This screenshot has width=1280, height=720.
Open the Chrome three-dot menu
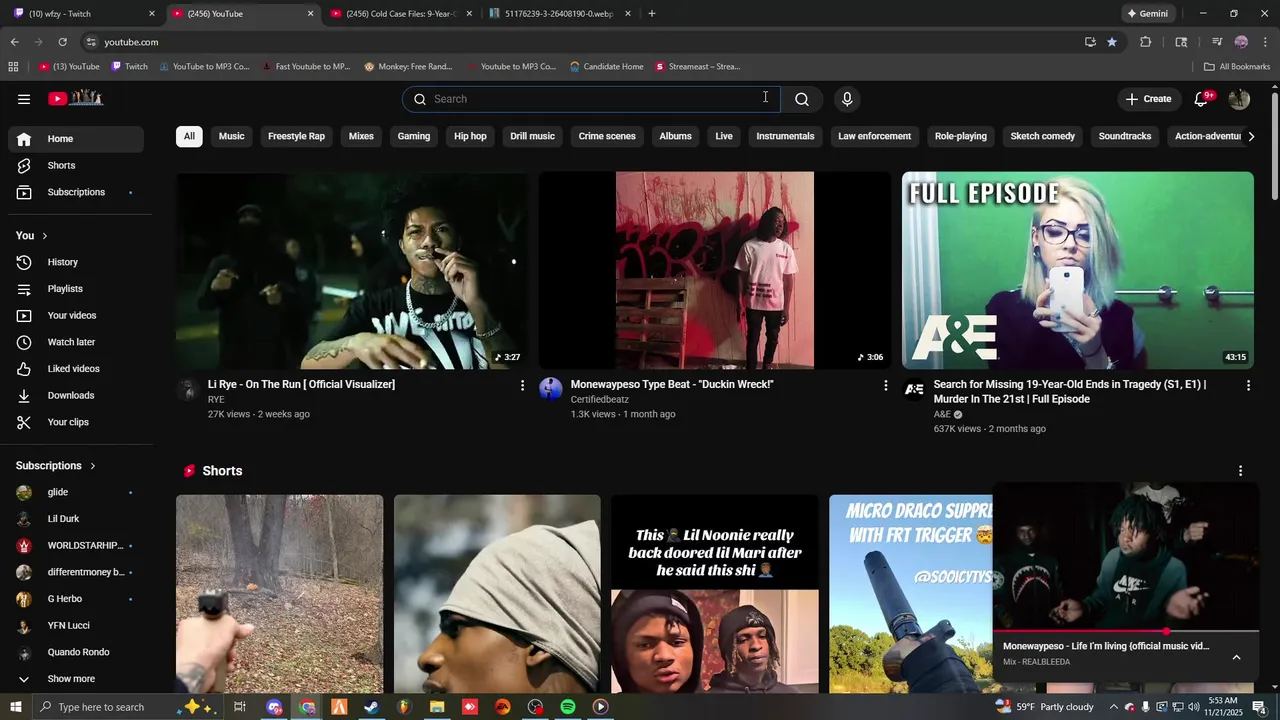pos(1266,42)
